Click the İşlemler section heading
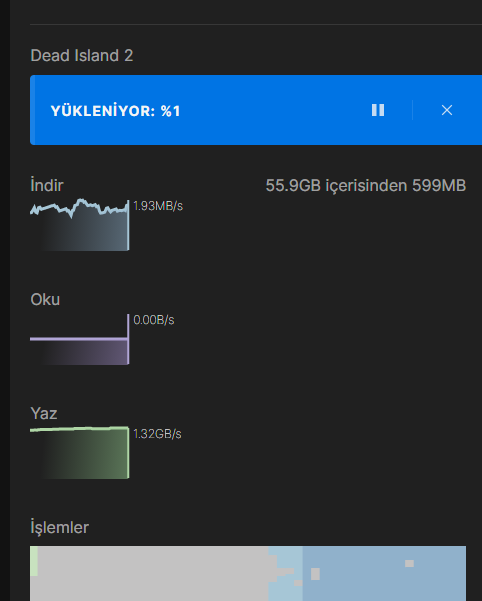Viewport: 482px width, 601px height. point(59,527)
